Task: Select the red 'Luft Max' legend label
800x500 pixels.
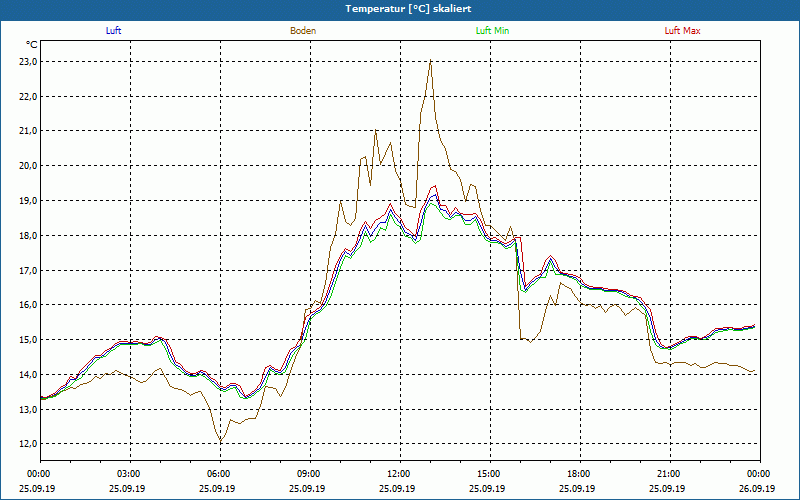Action: [682, 31]
